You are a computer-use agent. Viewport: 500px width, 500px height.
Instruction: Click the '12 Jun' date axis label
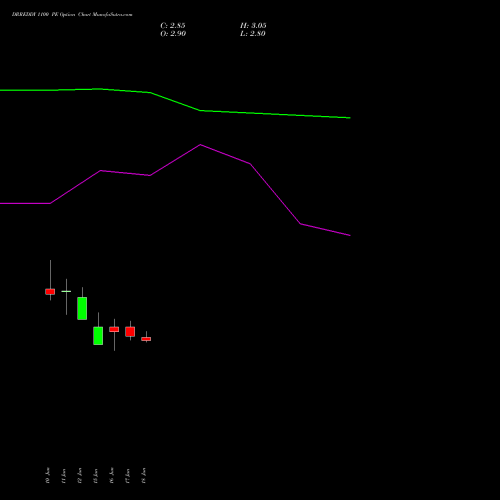[x=80, y=476]
